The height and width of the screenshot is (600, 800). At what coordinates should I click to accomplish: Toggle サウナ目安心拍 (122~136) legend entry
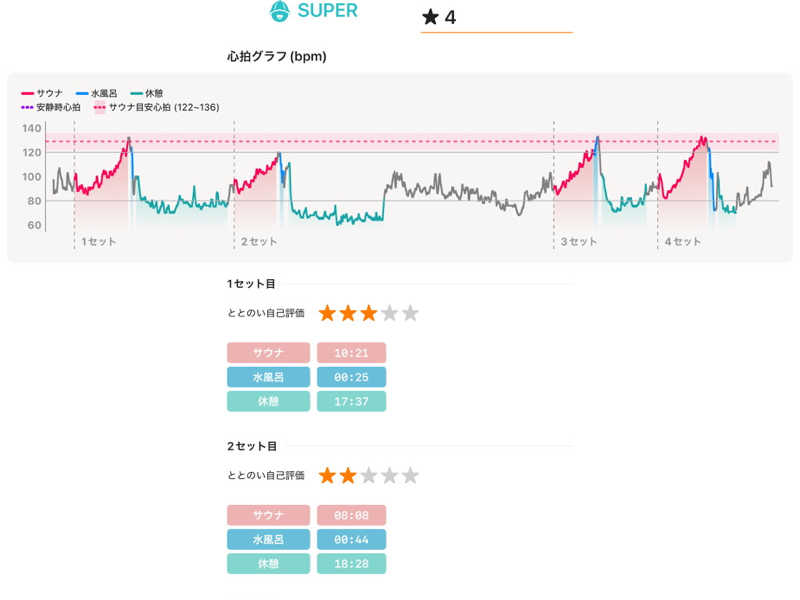[156, 107]
